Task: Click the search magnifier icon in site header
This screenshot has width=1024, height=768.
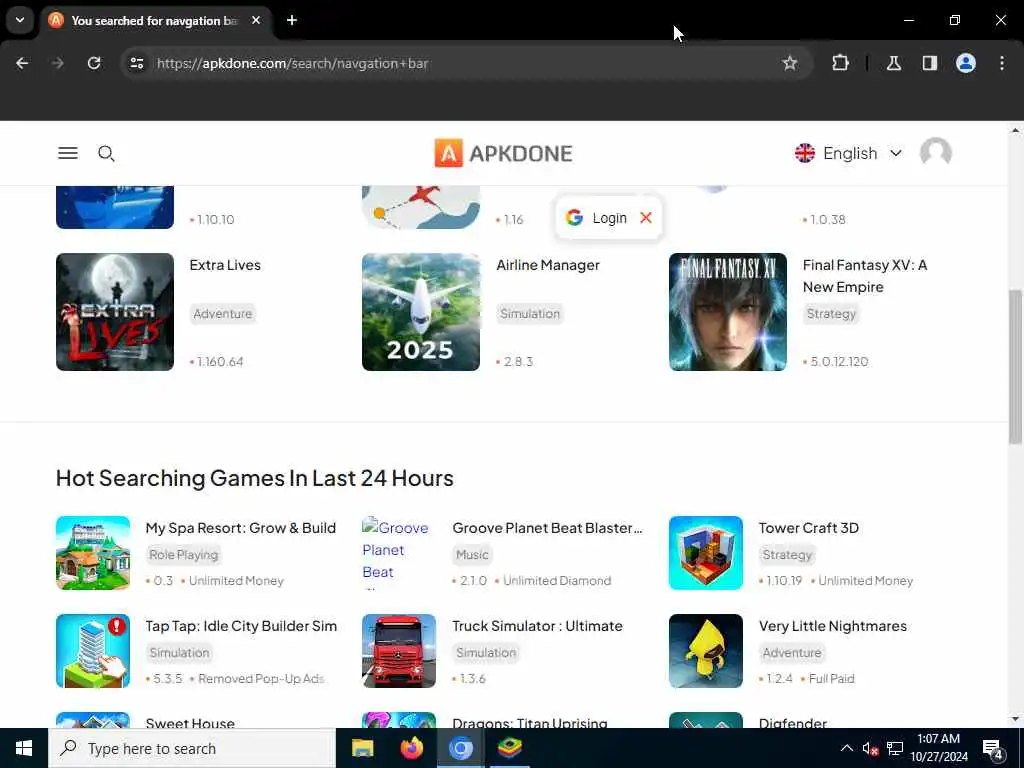Action: [x=106, y=153]
